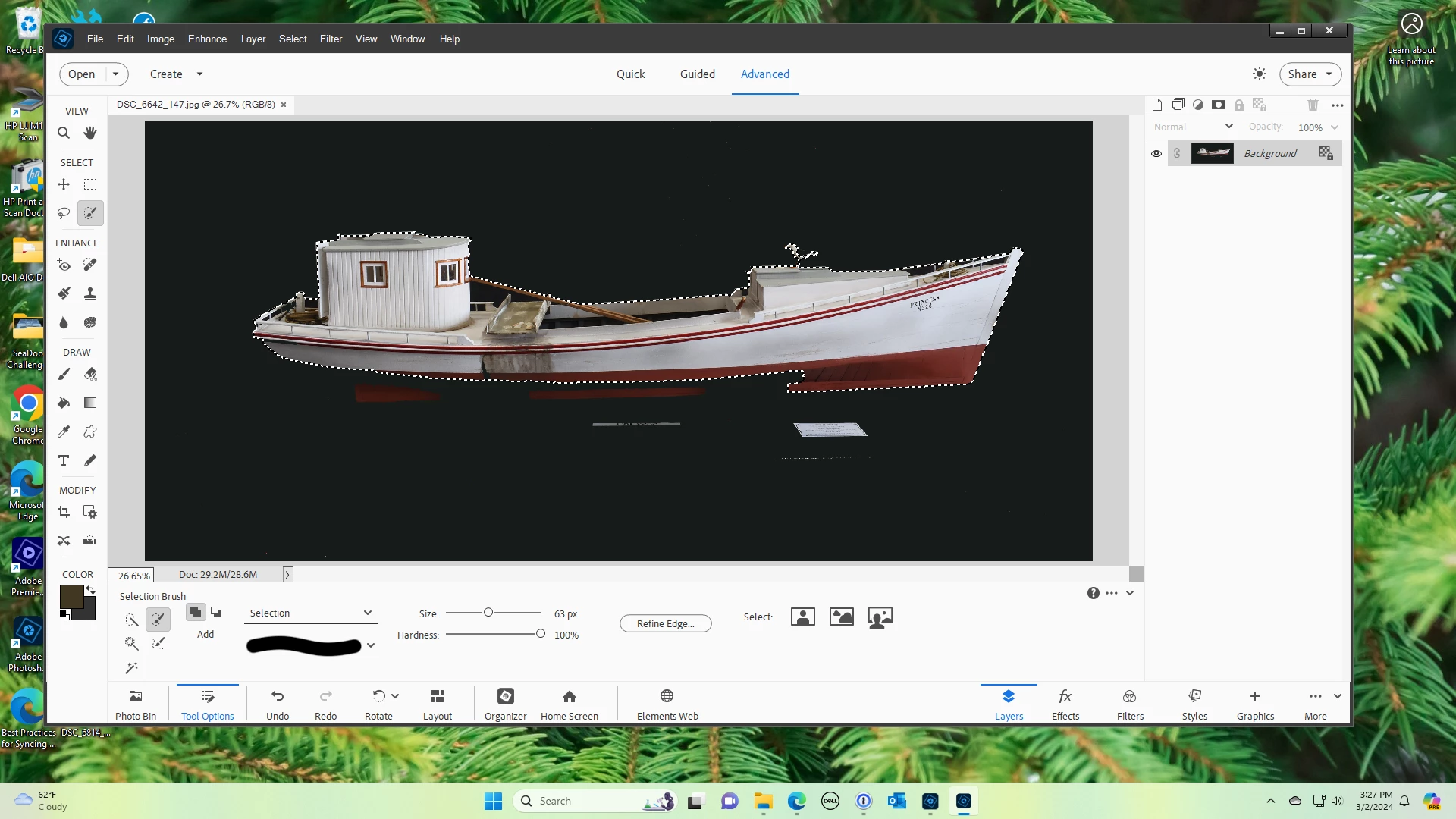Choose the Rectangular Marquee tool
Image resolution: width=1456 pixels, height=819 pixels.
click(90, 184)
